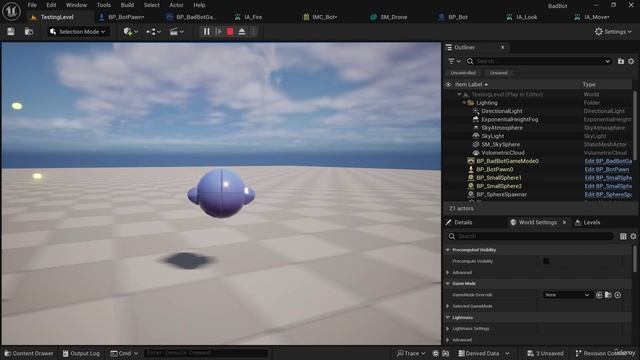This screenshot has width=640, height=360.
Task: Sort Outliner by the Type column
Action: 589,84
